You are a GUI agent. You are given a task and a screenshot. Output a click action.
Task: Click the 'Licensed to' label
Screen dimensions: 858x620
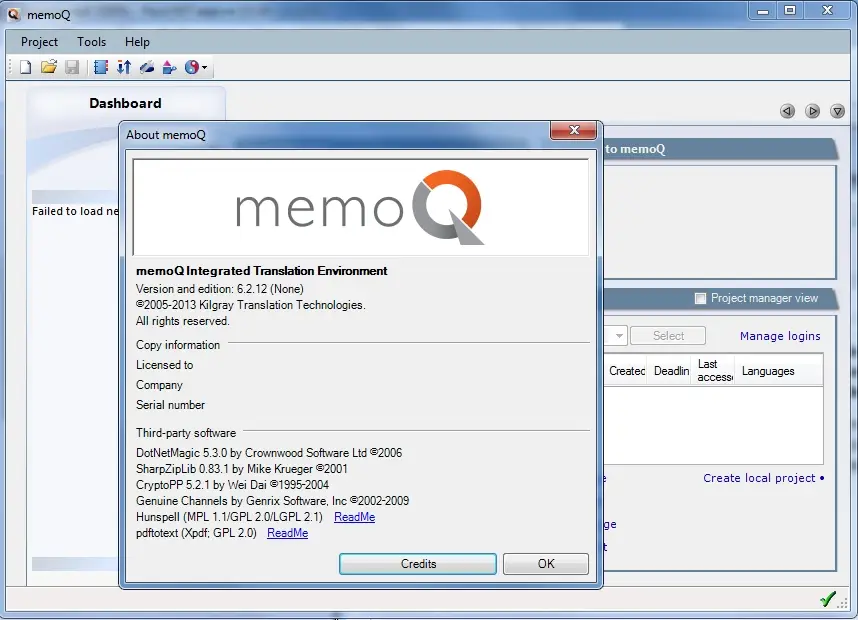pyautogui.click(x=164, y=365)
